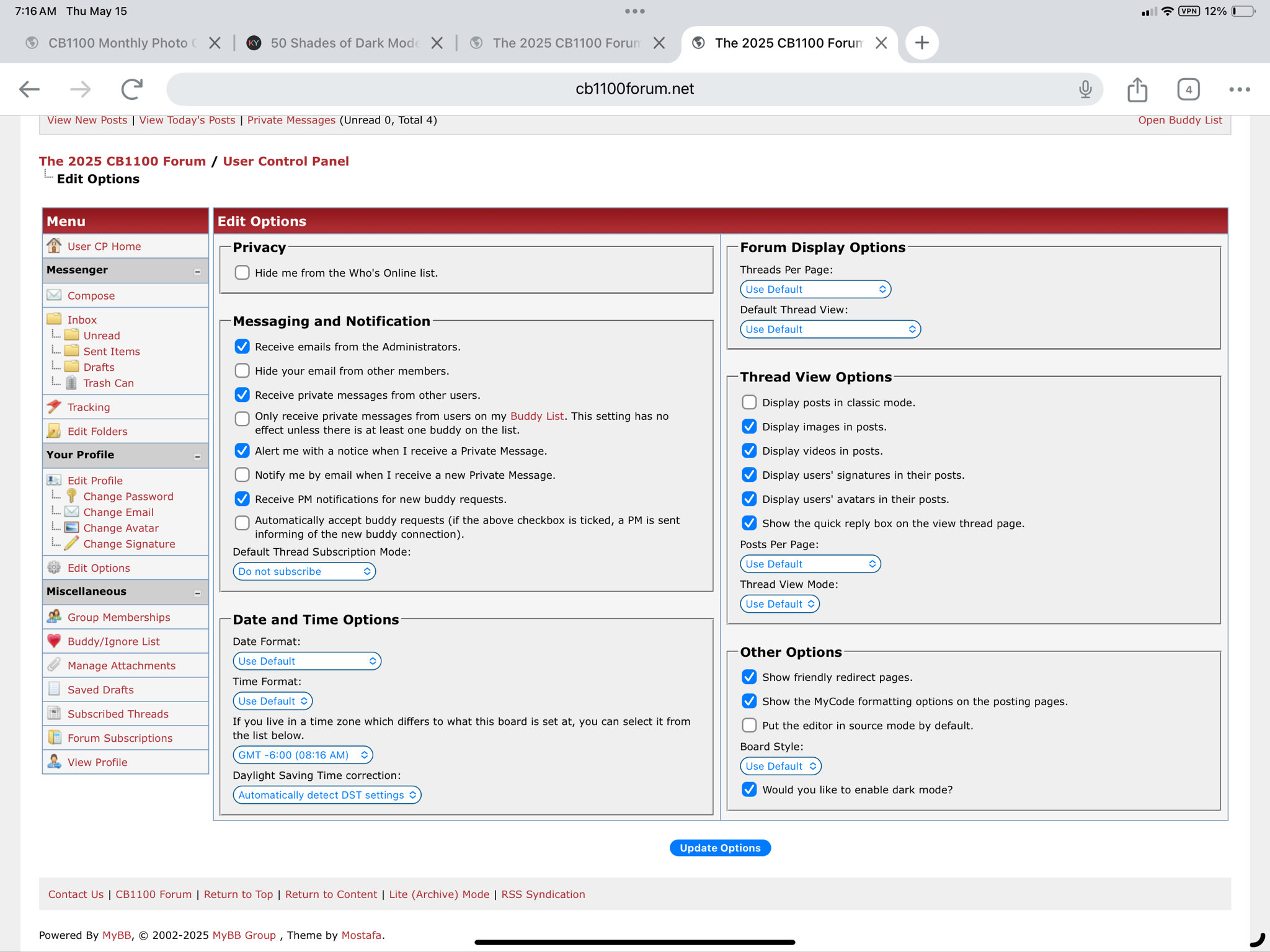Click the Manage Attachments paperclip icon
The height and width of the screenshot is (952, 1270).
coord(54,665)
